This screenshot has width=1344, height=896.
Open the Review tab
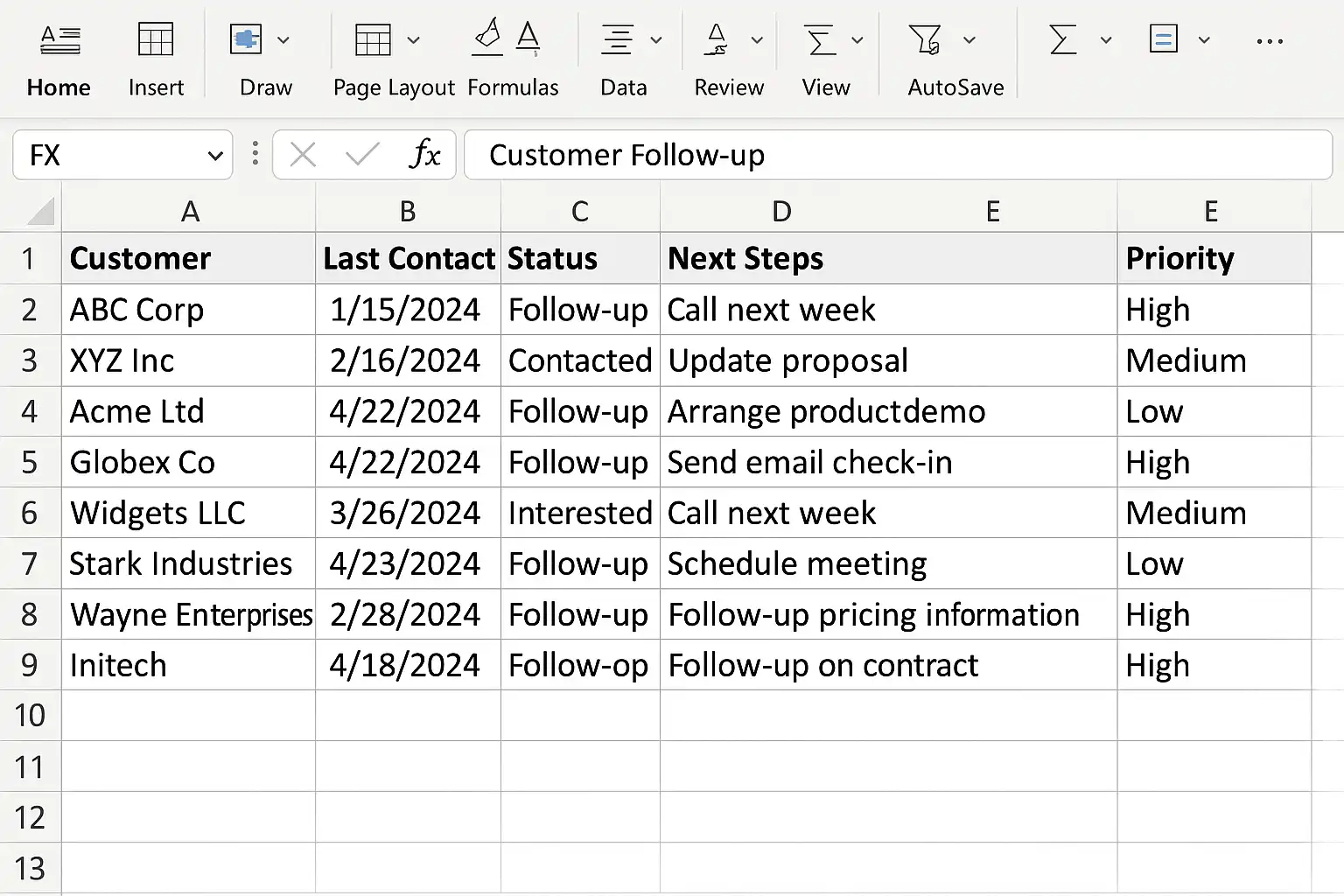728,87
